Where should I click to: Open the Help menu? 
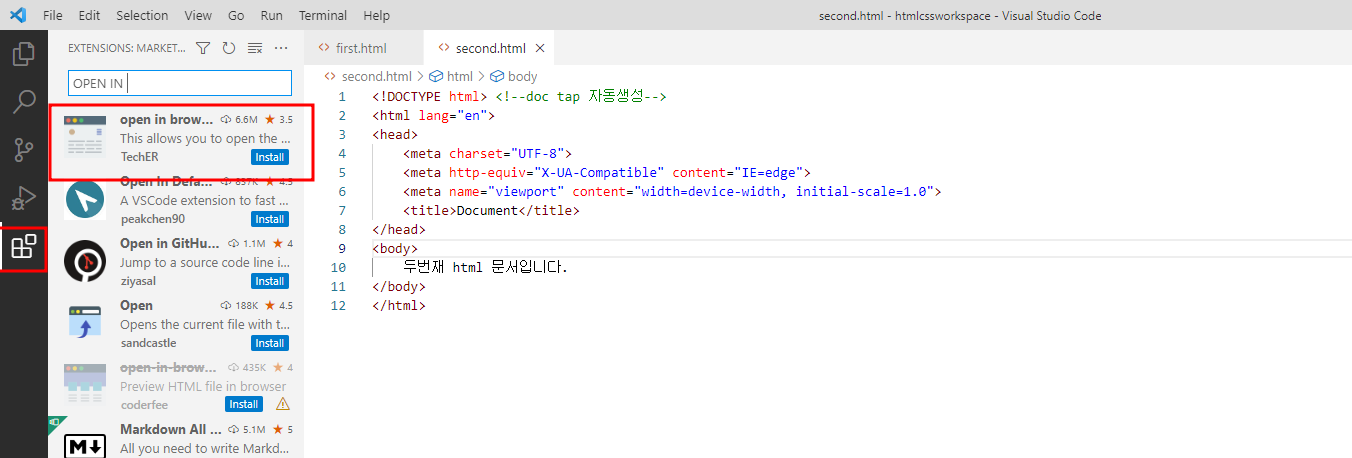(377, 16)
